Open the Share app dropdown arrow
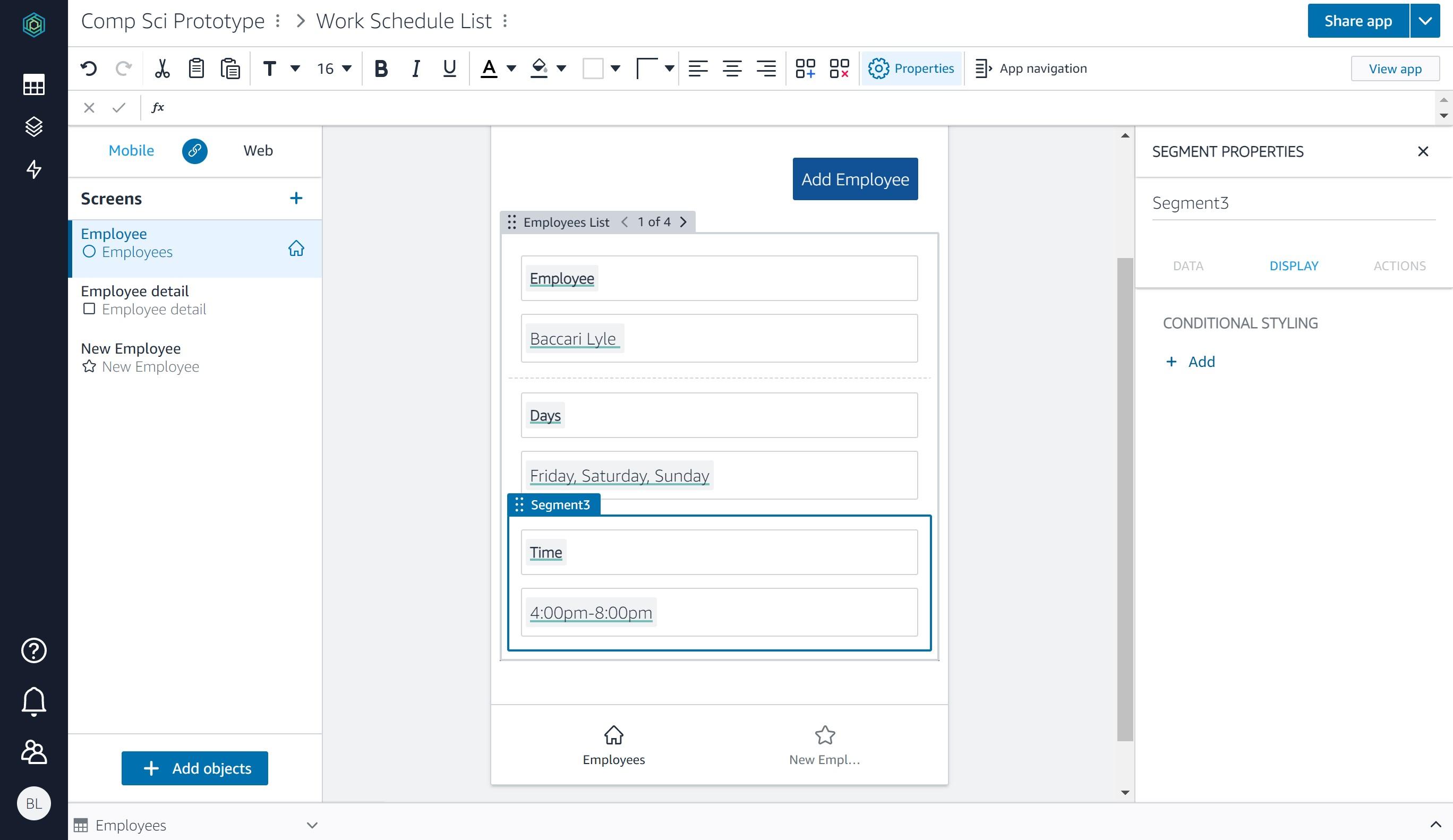Image resolution: width=1453 pixels, height=840 pixels. pyautogui.click(x=1425, y=21)
